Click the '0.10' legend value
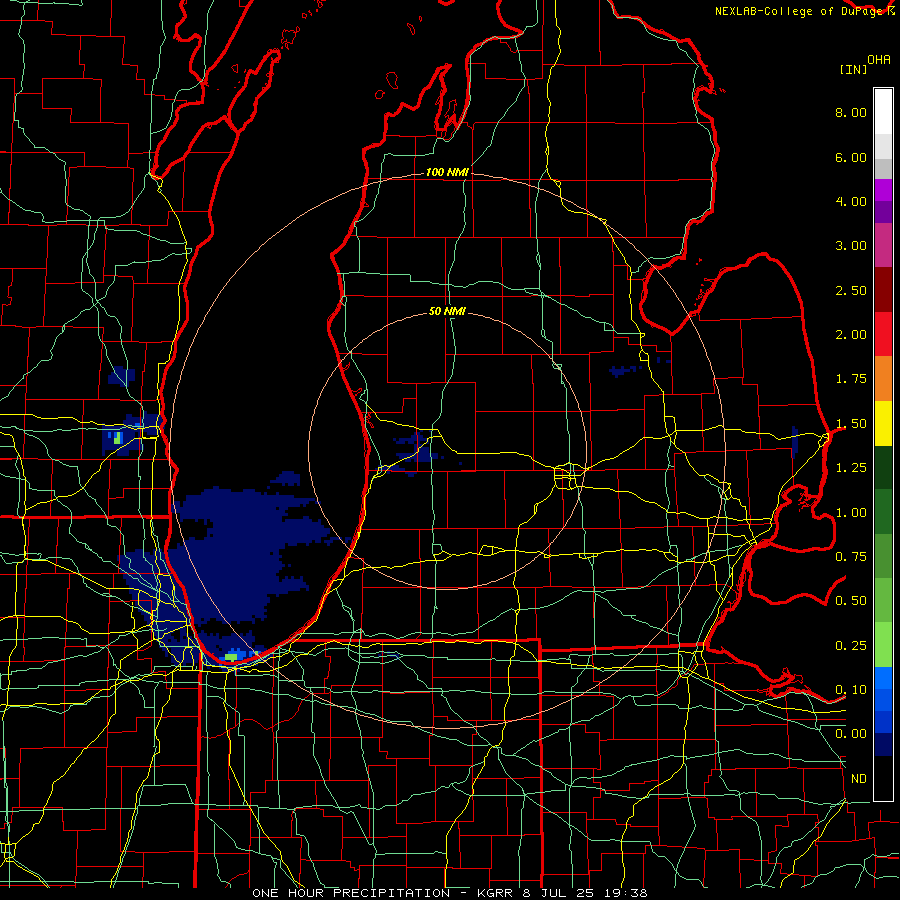The height and width of the screenshot is (900, 900). pos(851,690)
